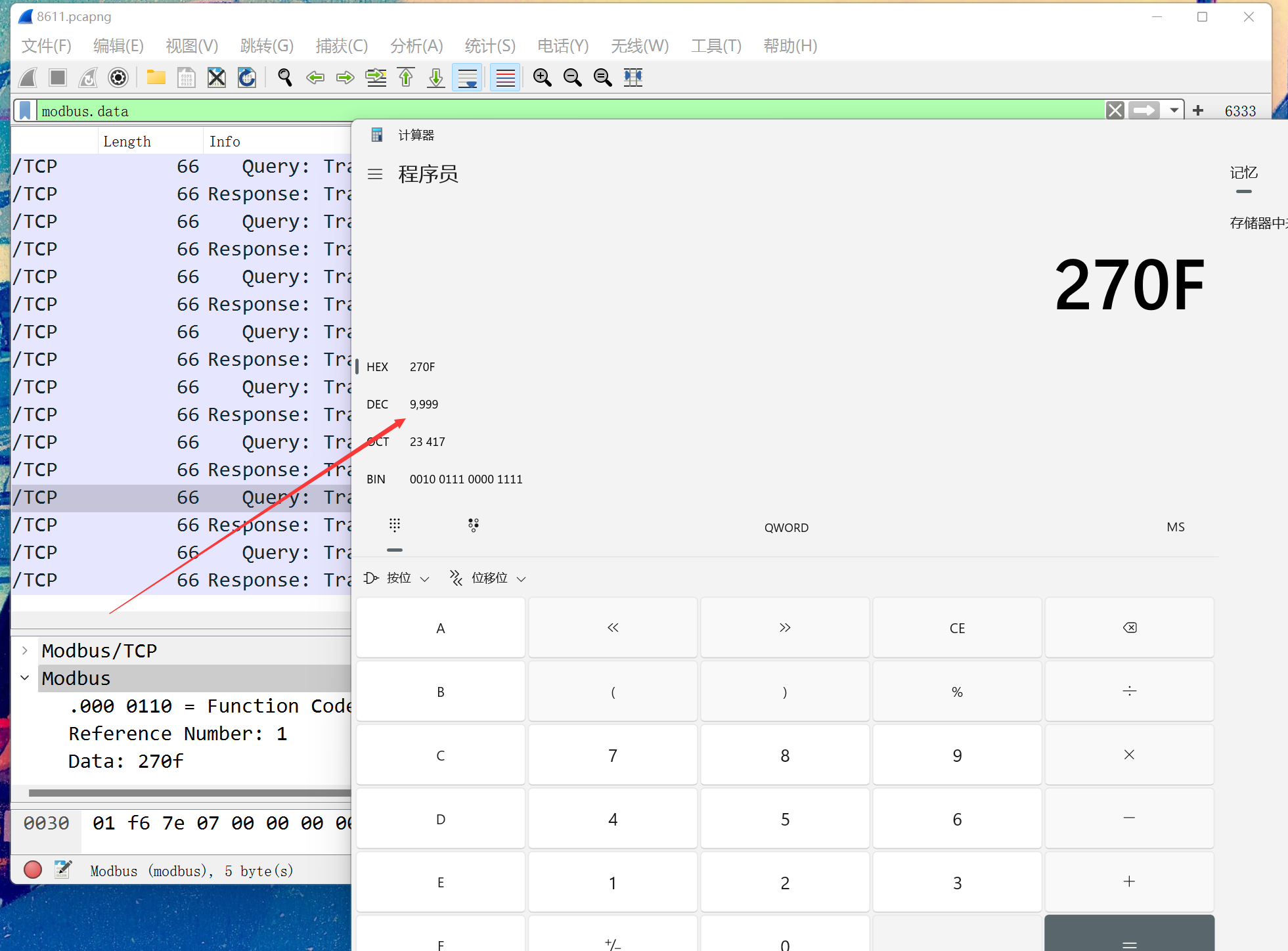1288x951 pixels.
Task: Click the resize columns icon
Action: 633,77
